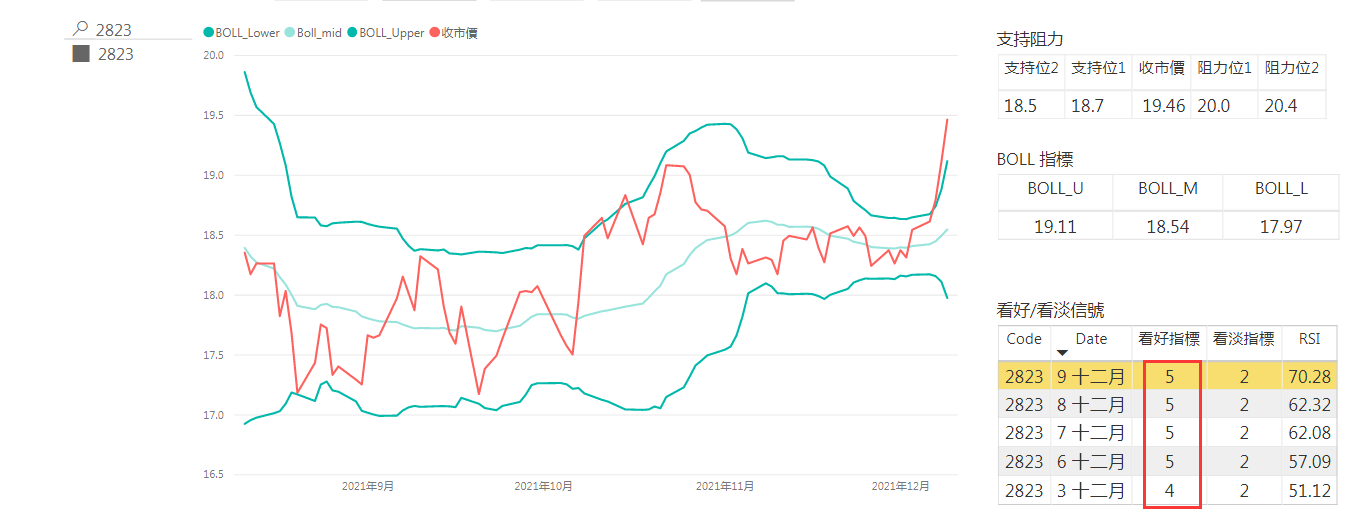
Task: Click the Boll_mid legend label
Action: (x=321, y=33)
